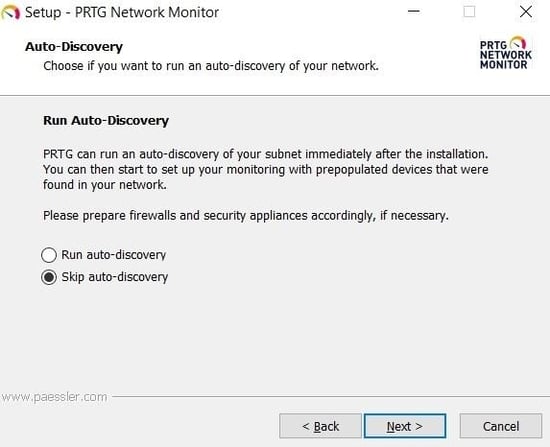The width and height of the screenshot is (550, 447).
Task: Select the Run auto-discovery radio button
Action: click(x=49, y=255)
